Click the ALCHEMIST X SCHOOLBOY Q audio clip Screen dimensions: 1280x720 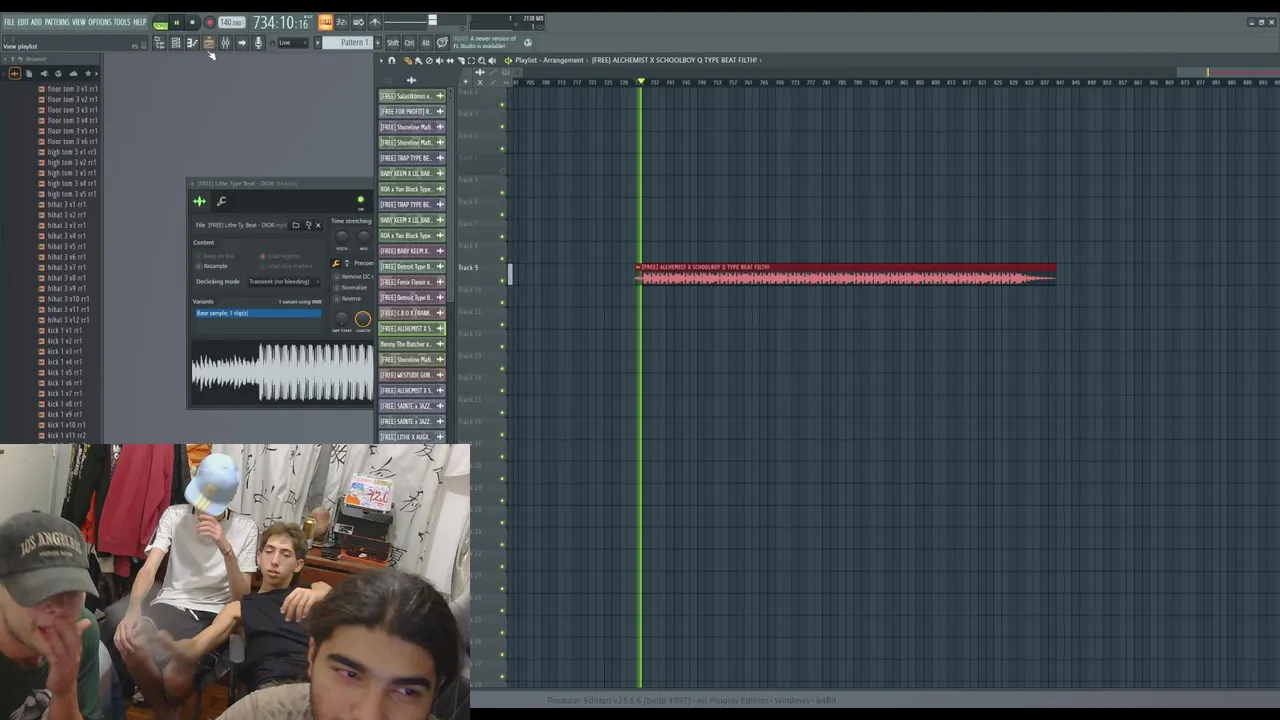(845, 274)
